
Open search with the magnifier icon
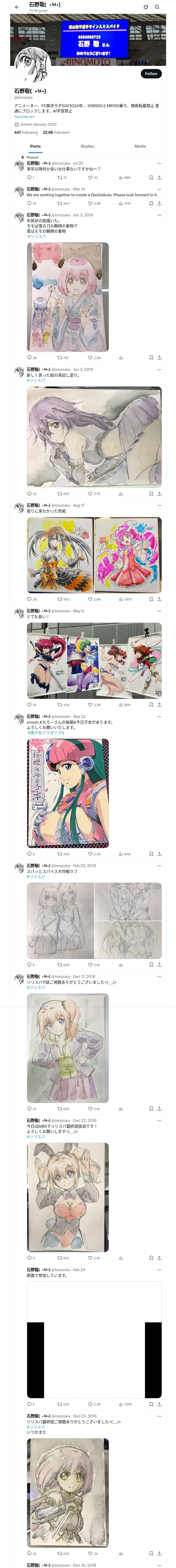(x=157, y=7)
